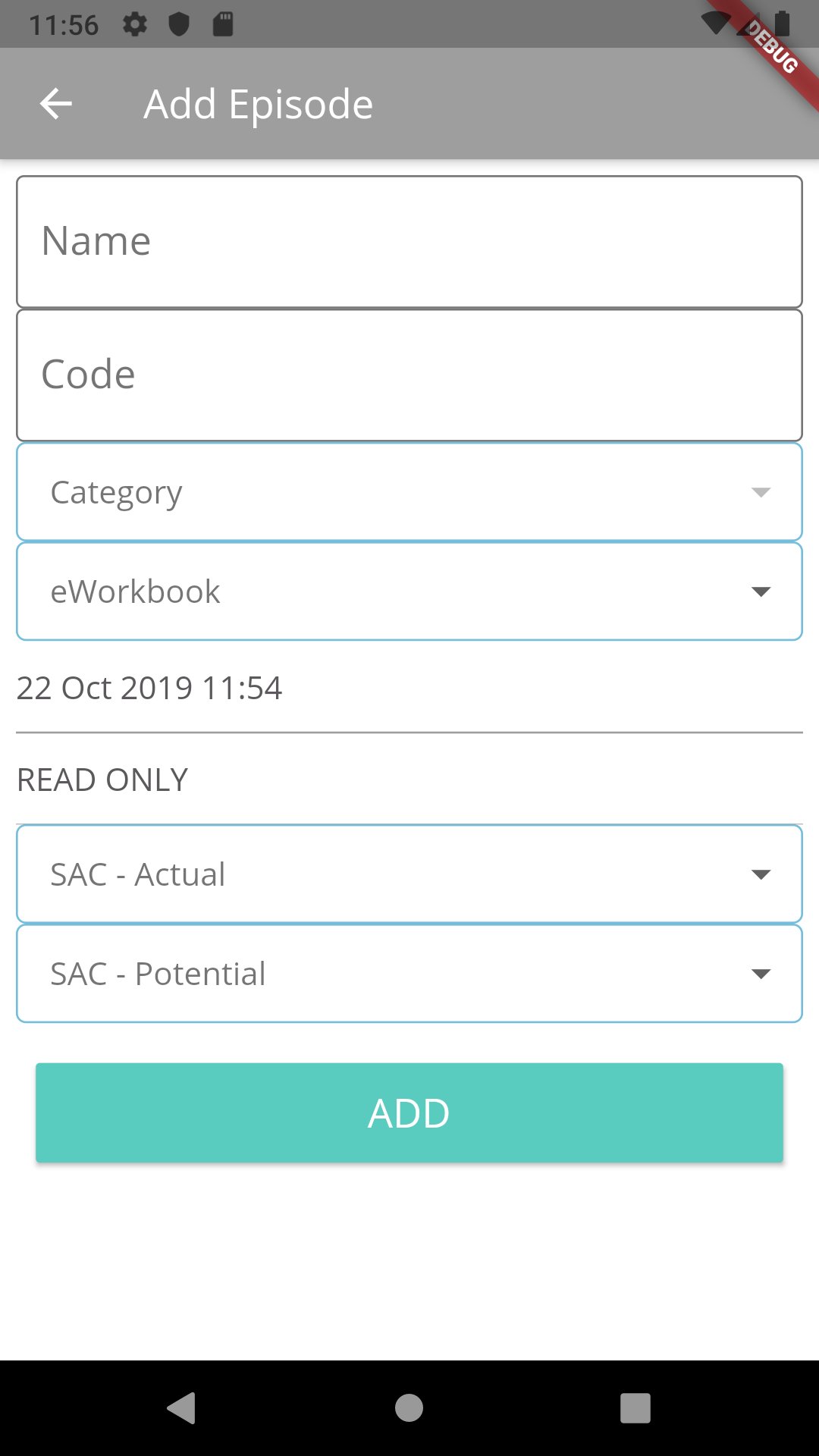Click the shield icon in status bar
Viewport: 819px width, 1456px height.
(179, 25)
